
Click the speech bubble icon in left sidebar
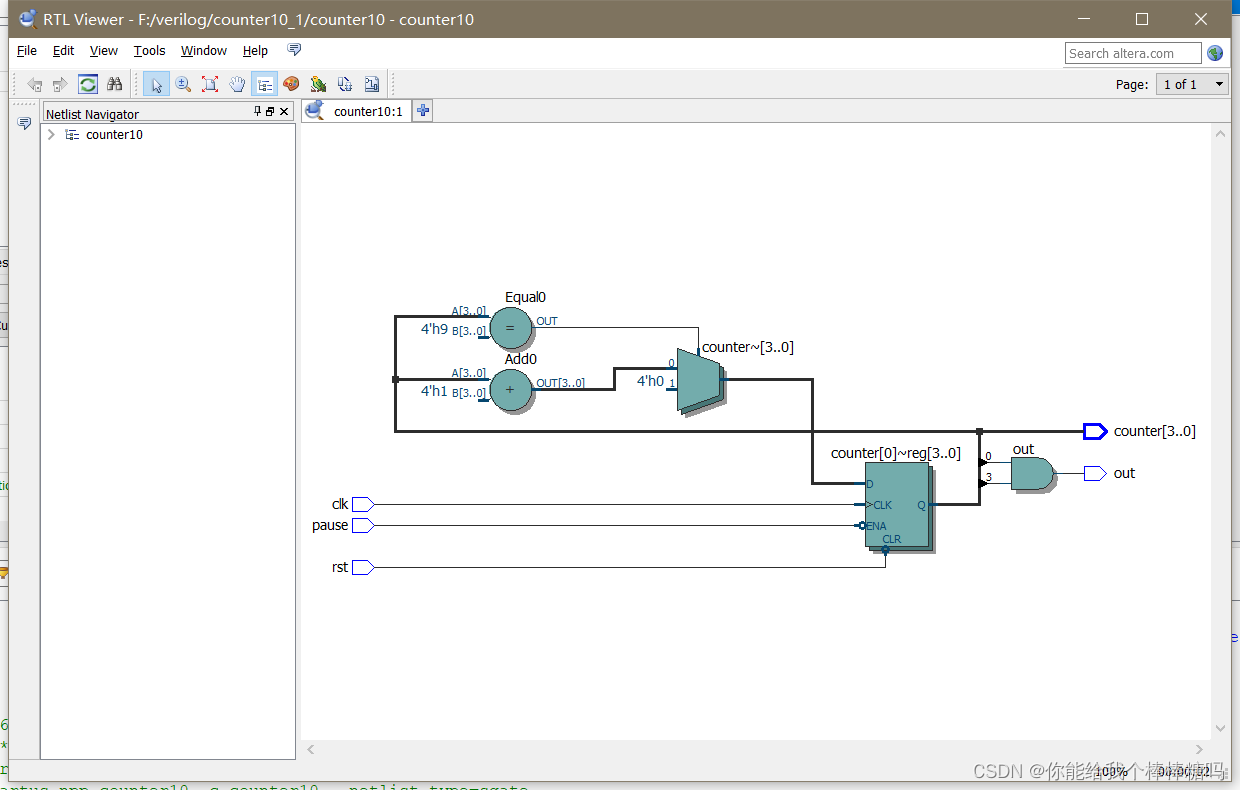[x=24, y=123]
